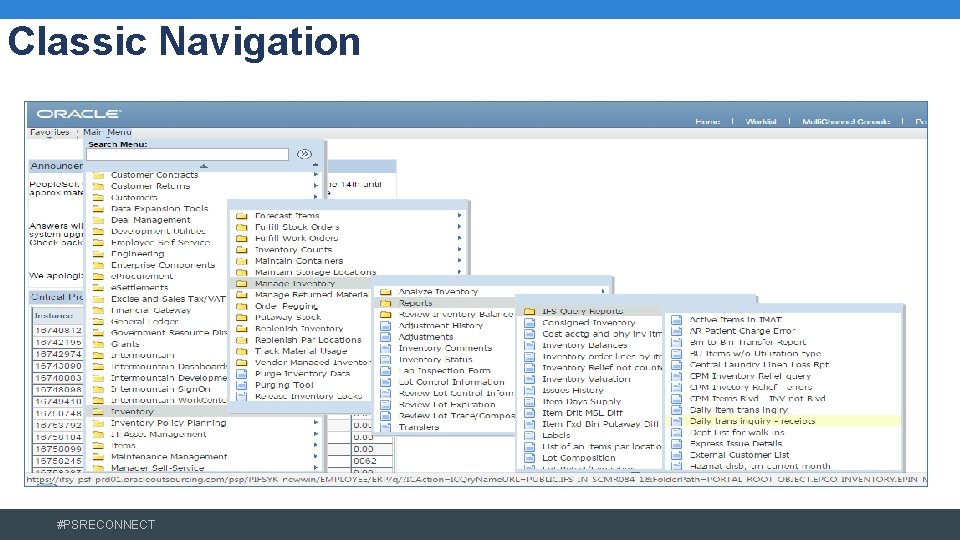Expand the Maintain Containers submenu arrow
Viewport: 960px width, 540px height.
[x=459, y=261]
